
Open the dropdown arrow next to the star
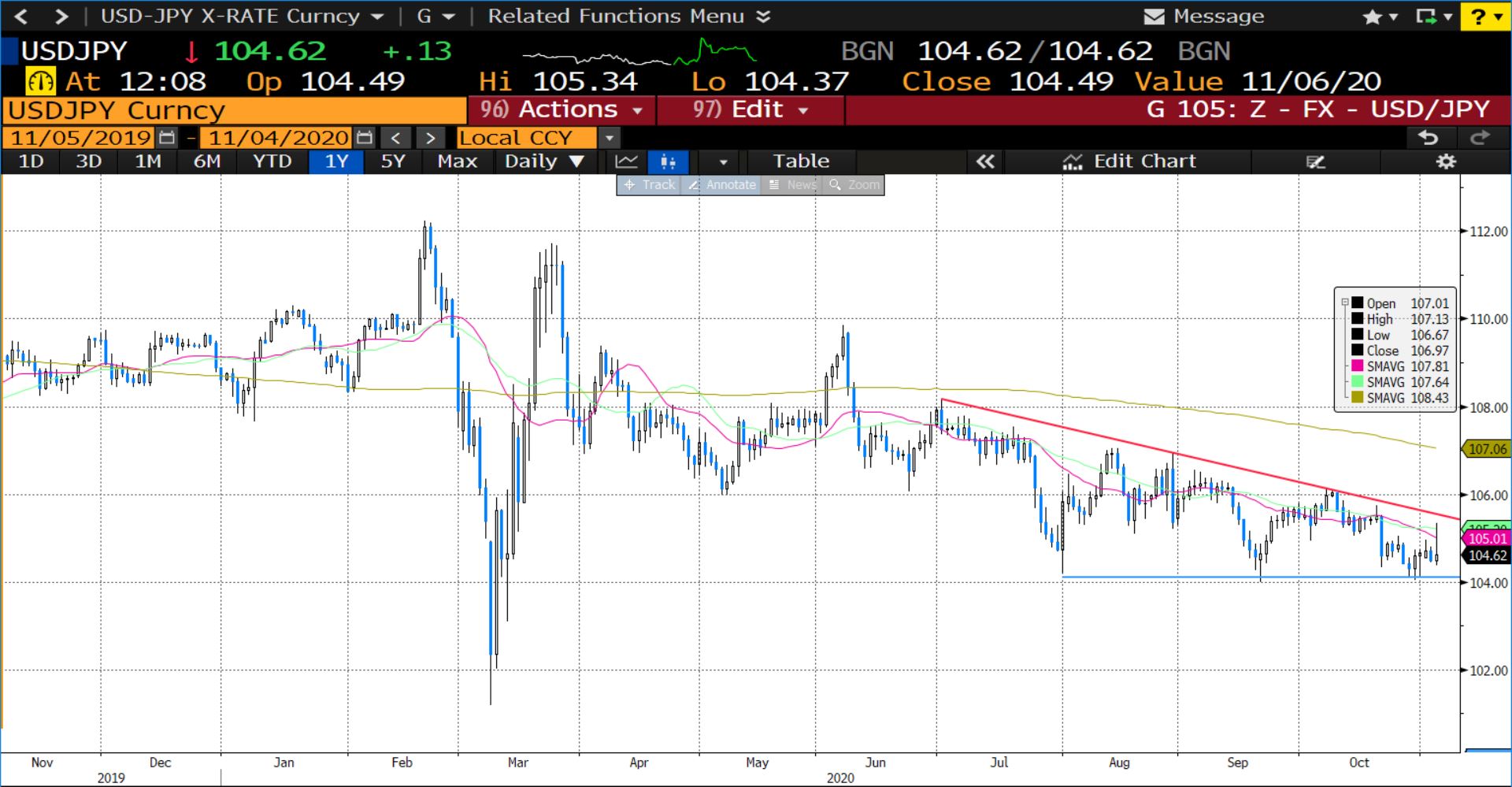[1393, 17]
